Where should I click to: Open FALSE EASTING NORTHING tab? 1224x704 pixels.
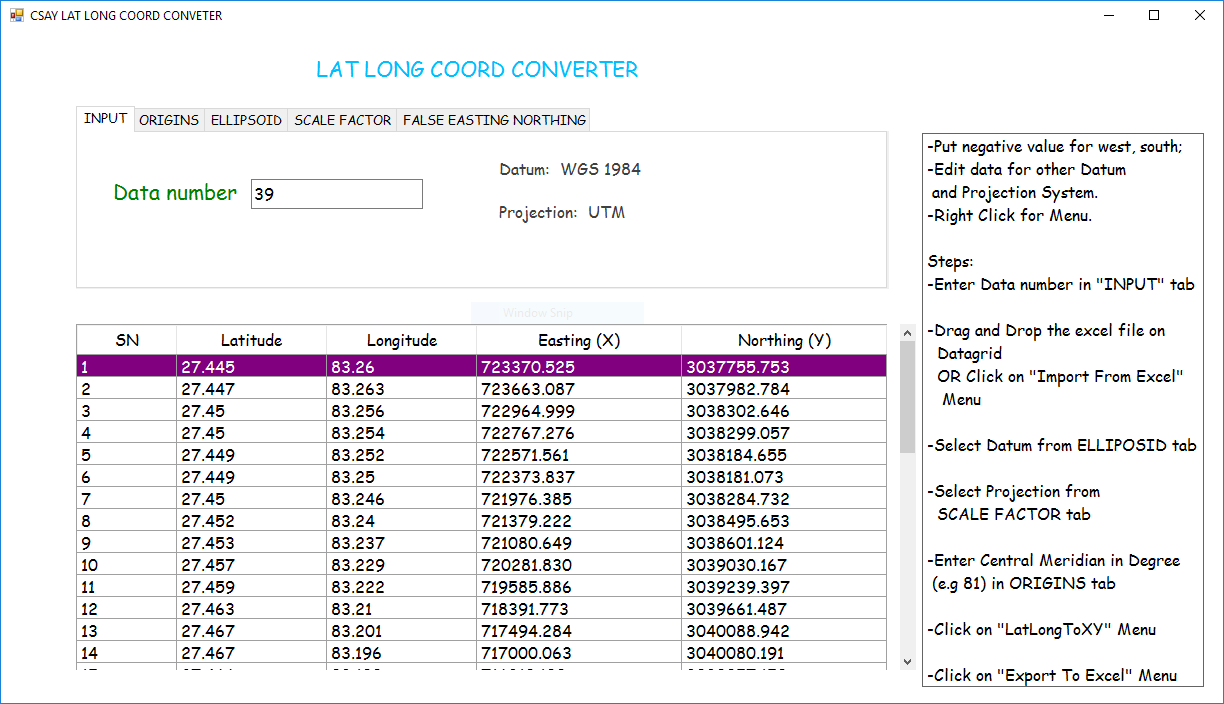pos(494,120)
